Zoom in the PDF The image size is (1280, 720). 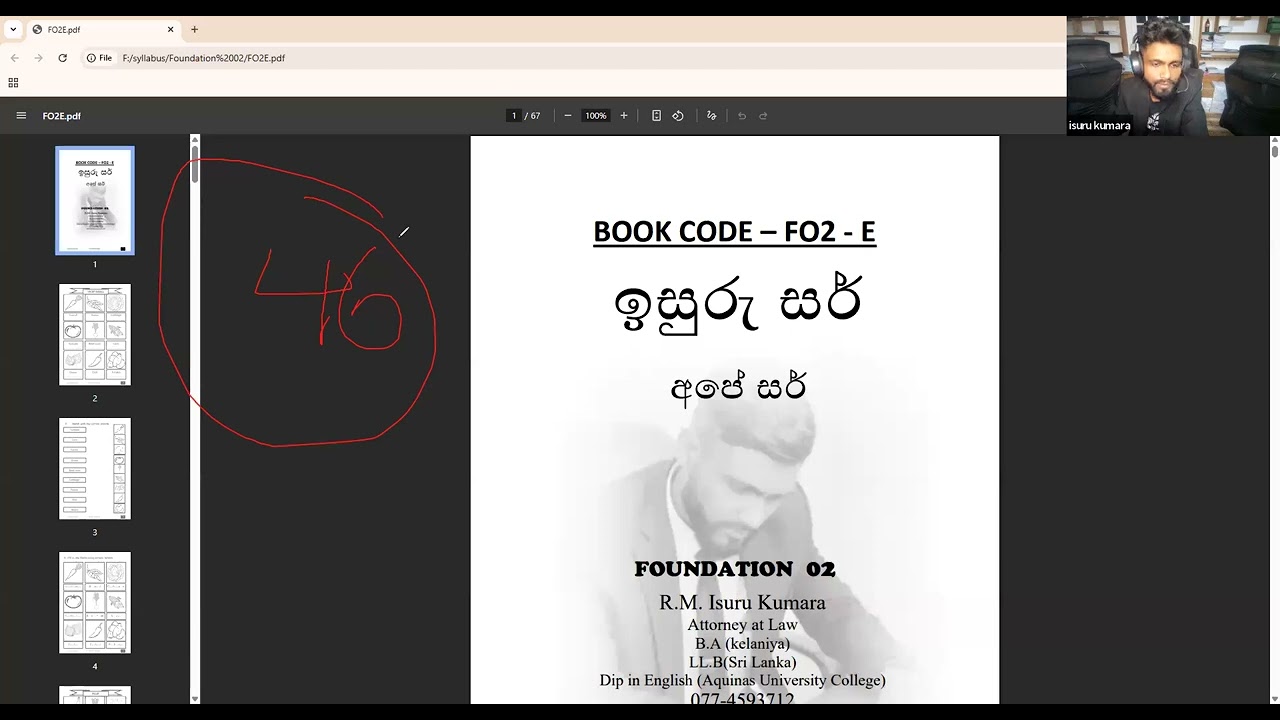coord(624,116)
